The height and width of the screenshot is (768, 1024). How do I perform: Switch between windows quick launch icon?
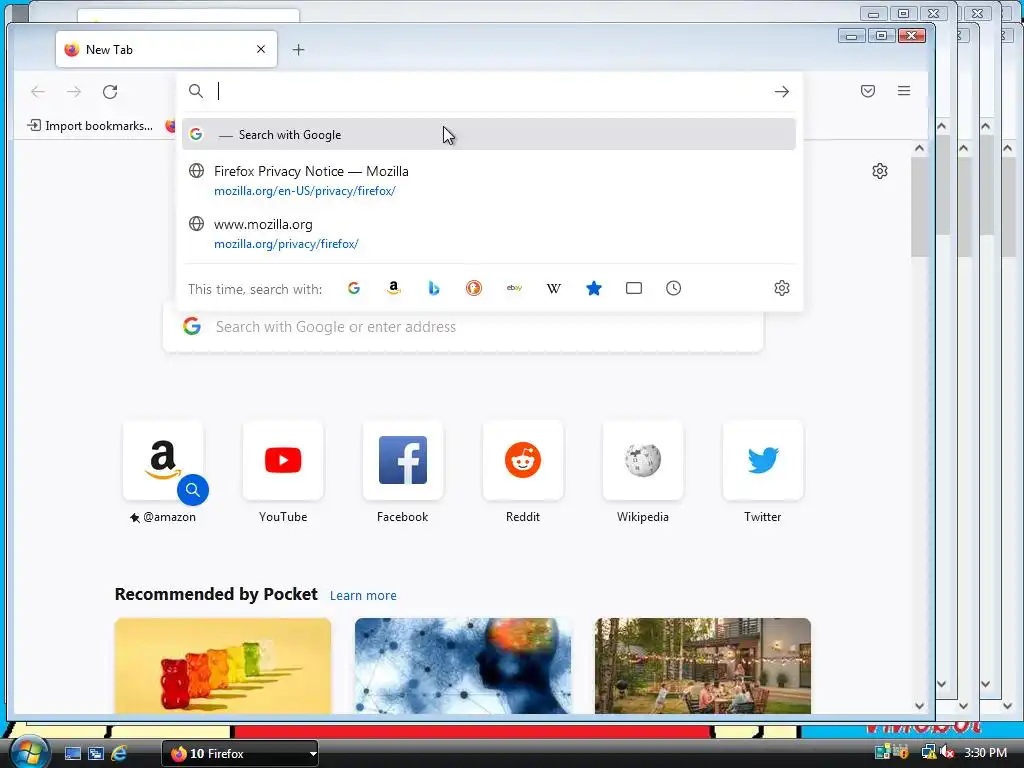pos(95,754)
